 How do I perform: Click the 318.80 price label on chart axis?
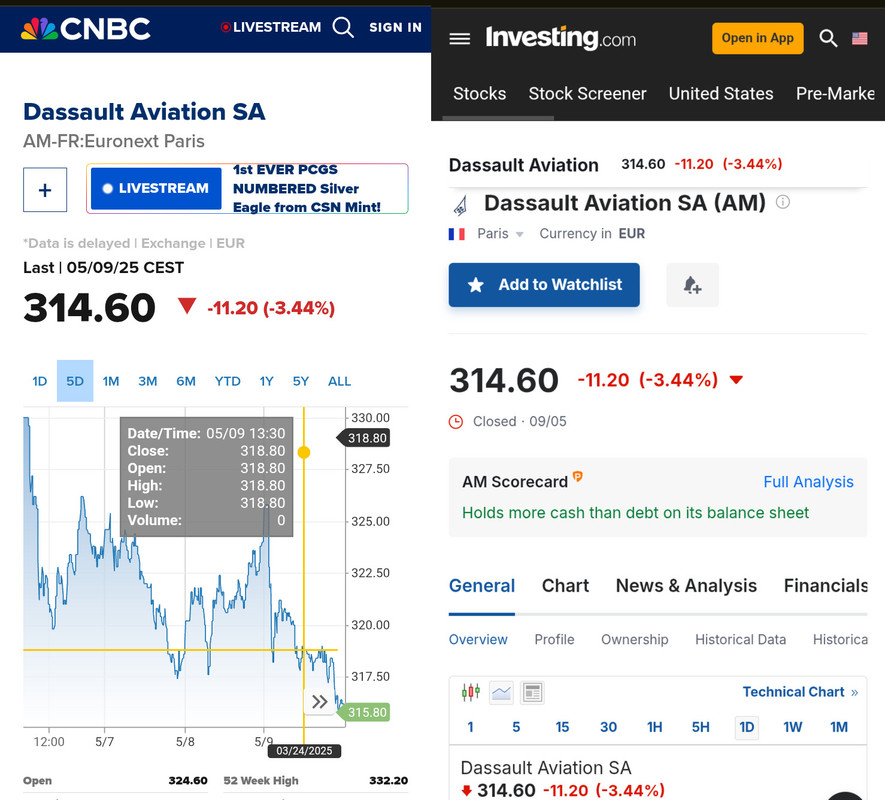(363, 438)
